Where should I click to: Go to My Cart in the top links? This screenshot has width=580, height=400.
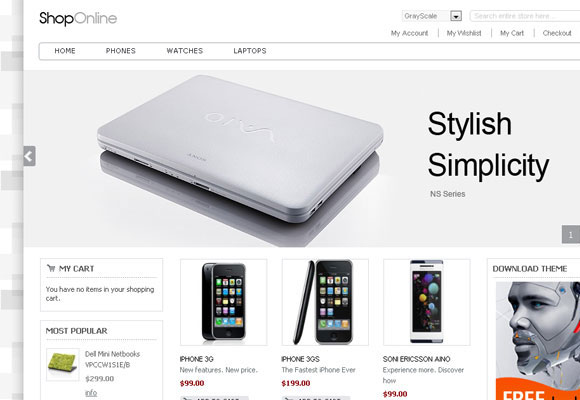(x=512, y=33)
